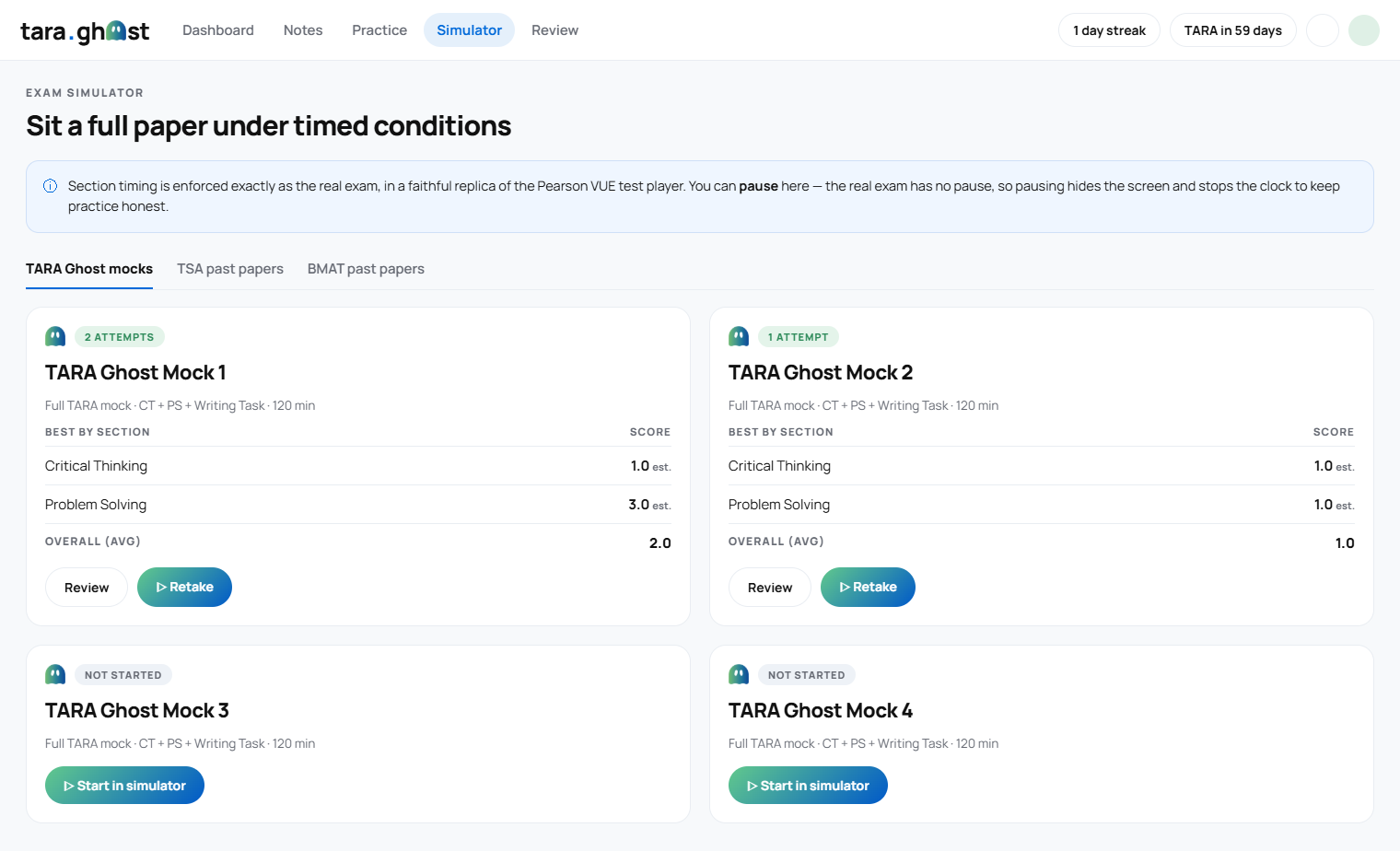Click 'OVERALL (AVG)' label on Mock 1
The image size is (1400, 851).
click(93, 542)
